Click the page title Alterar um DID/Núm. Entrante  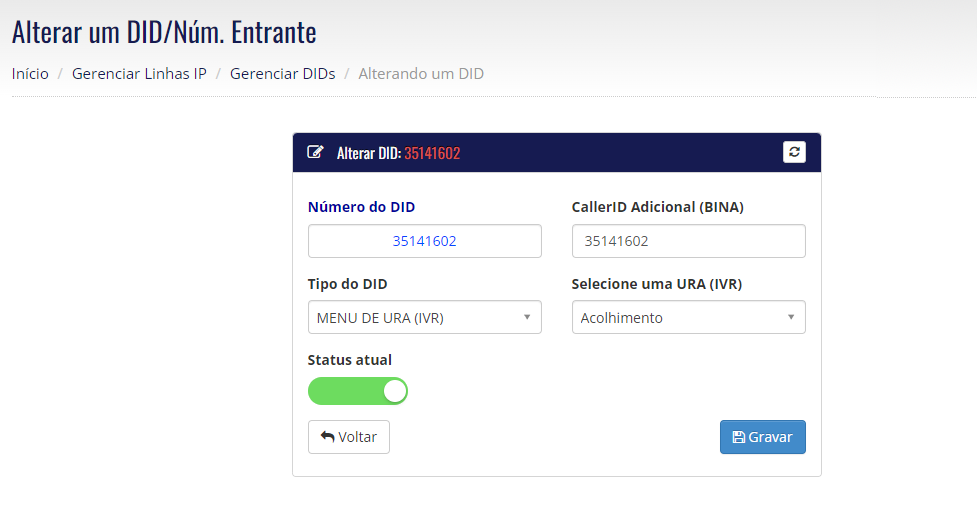164,32
